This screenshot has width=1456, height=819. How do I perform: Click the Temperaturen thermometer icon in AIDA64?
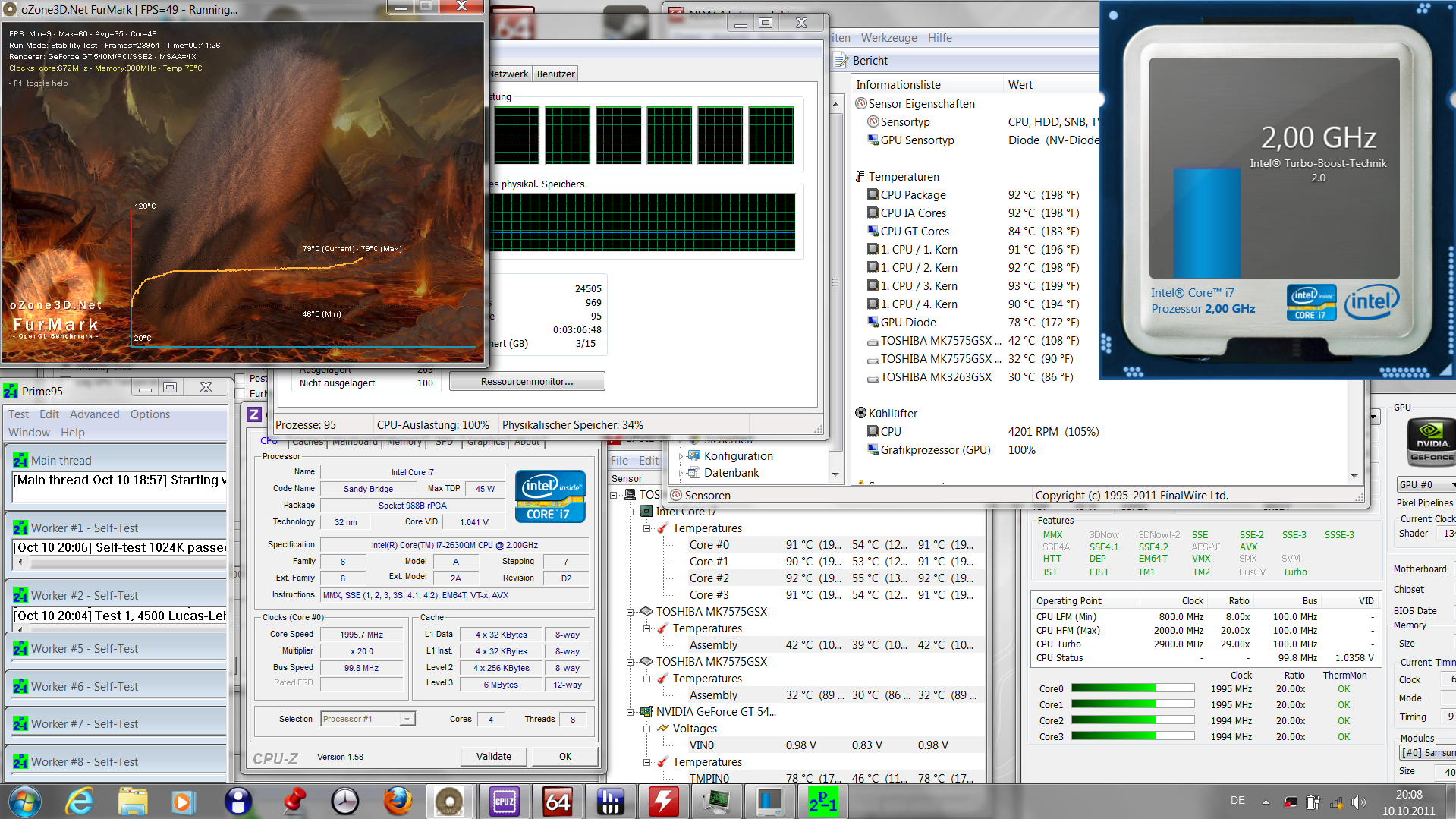[860, 177]
